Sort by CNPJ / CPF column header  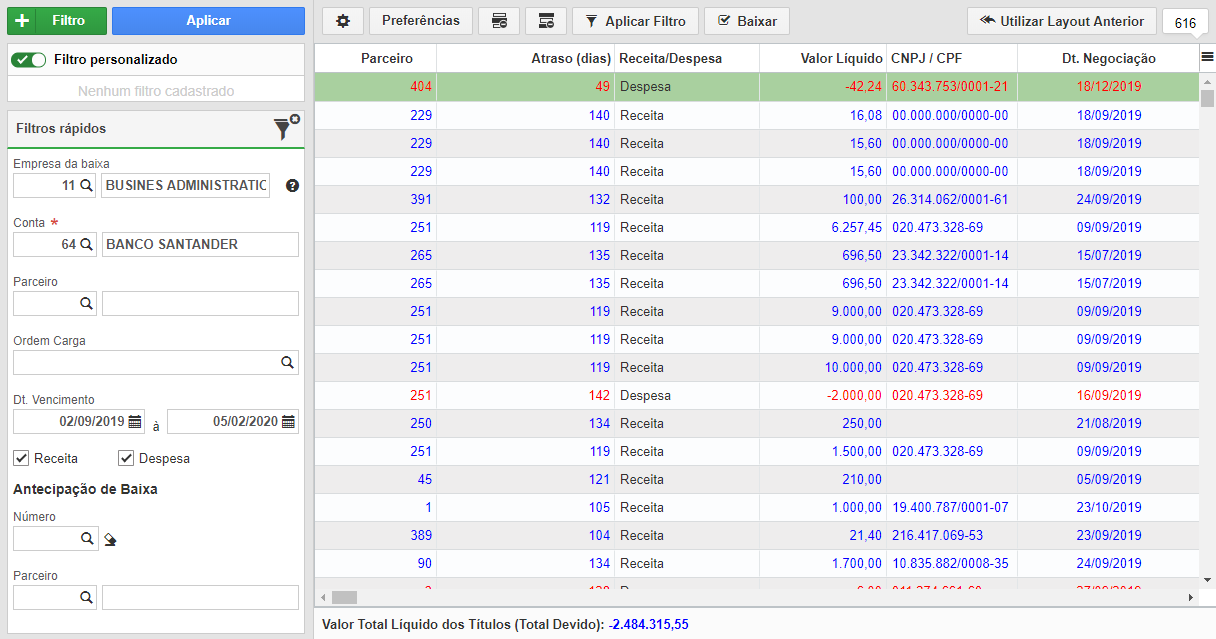click(952, 58)
